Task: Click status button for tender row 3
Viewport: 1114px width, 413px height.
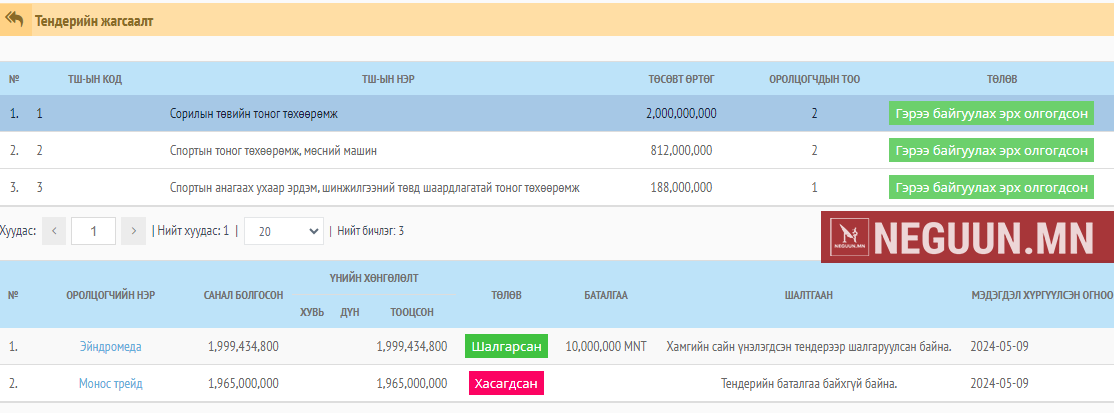Action: pos(991,187)
